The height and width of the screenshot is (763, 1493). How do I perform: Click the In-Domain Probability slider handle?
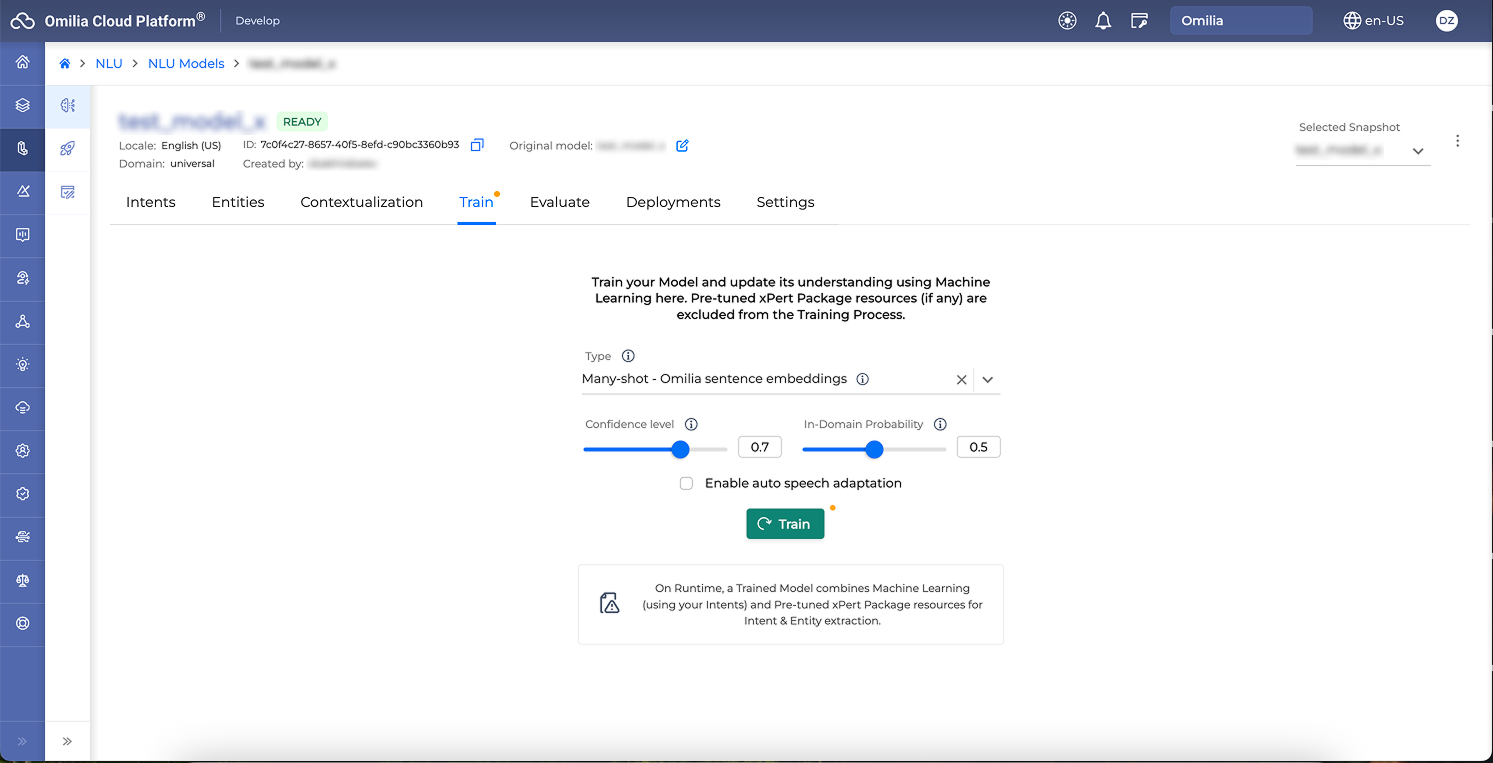(x=874, y=450)
